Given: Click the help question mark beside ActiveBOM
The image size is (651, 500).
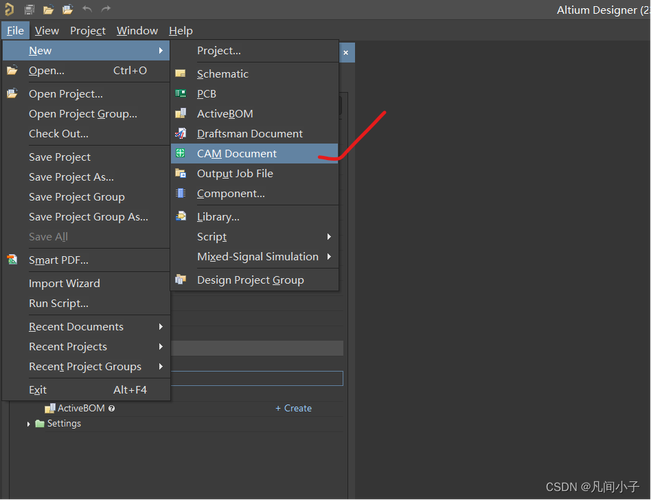Looking at the screenshot, I should [111, 409].
